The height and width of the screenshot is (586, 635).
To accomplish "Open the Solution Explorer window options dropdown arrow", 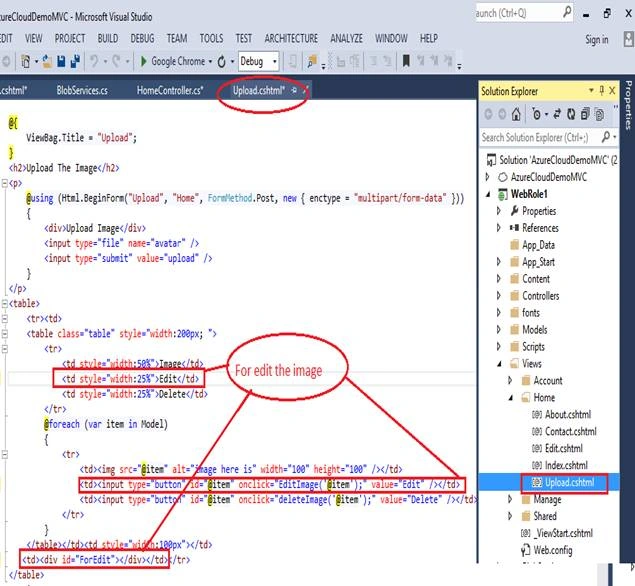I will pyautogui.click(x=591, y=90).
